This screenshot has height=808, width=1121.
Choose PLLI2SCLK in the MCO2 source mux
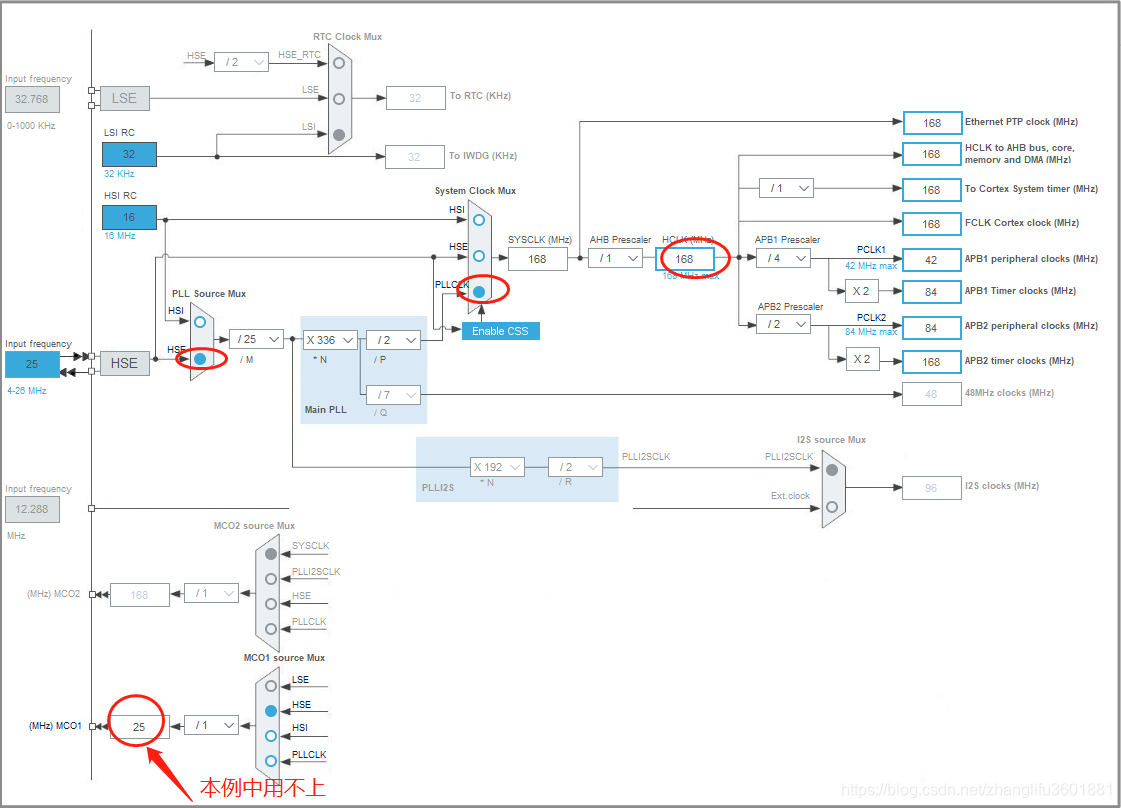(270, 579)
